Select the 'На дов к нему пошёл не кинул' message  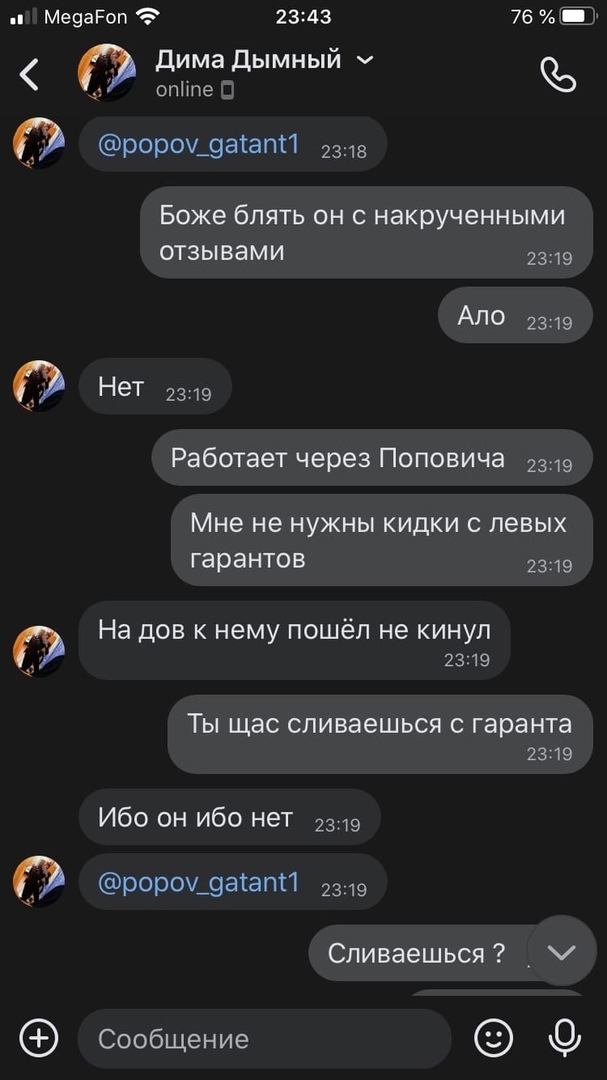pyautogui.click(x=294, y=640)
